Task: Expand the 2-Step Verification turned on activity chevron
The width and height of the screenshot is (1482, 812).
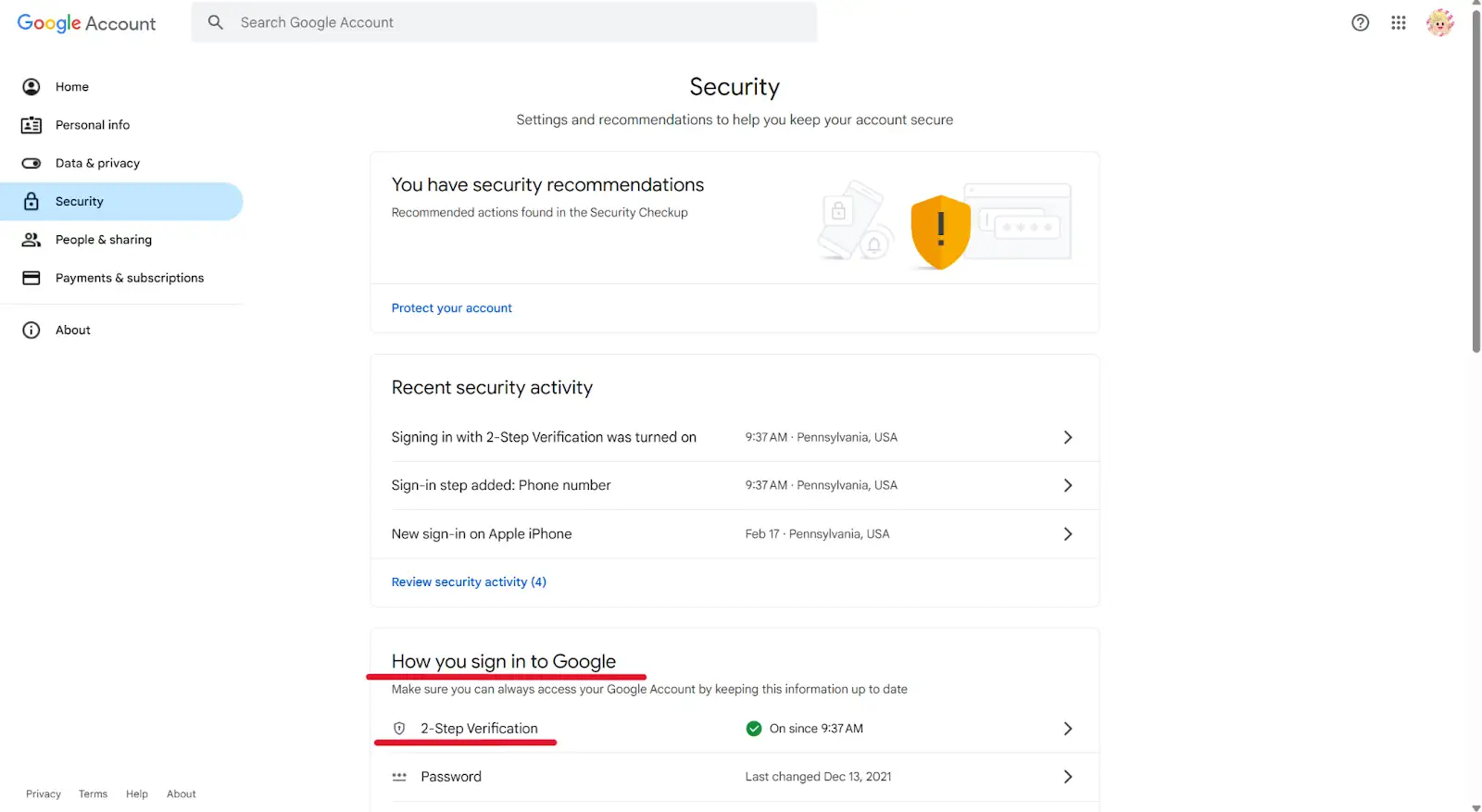Action: click(x=1068, y=437)
